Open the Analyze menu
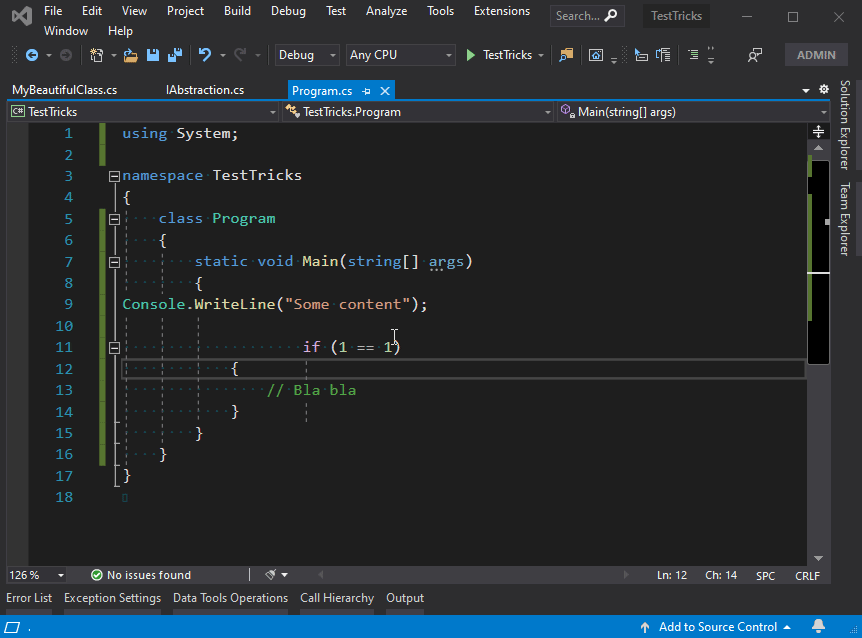 pyautogui.click(x=386, y=11)
